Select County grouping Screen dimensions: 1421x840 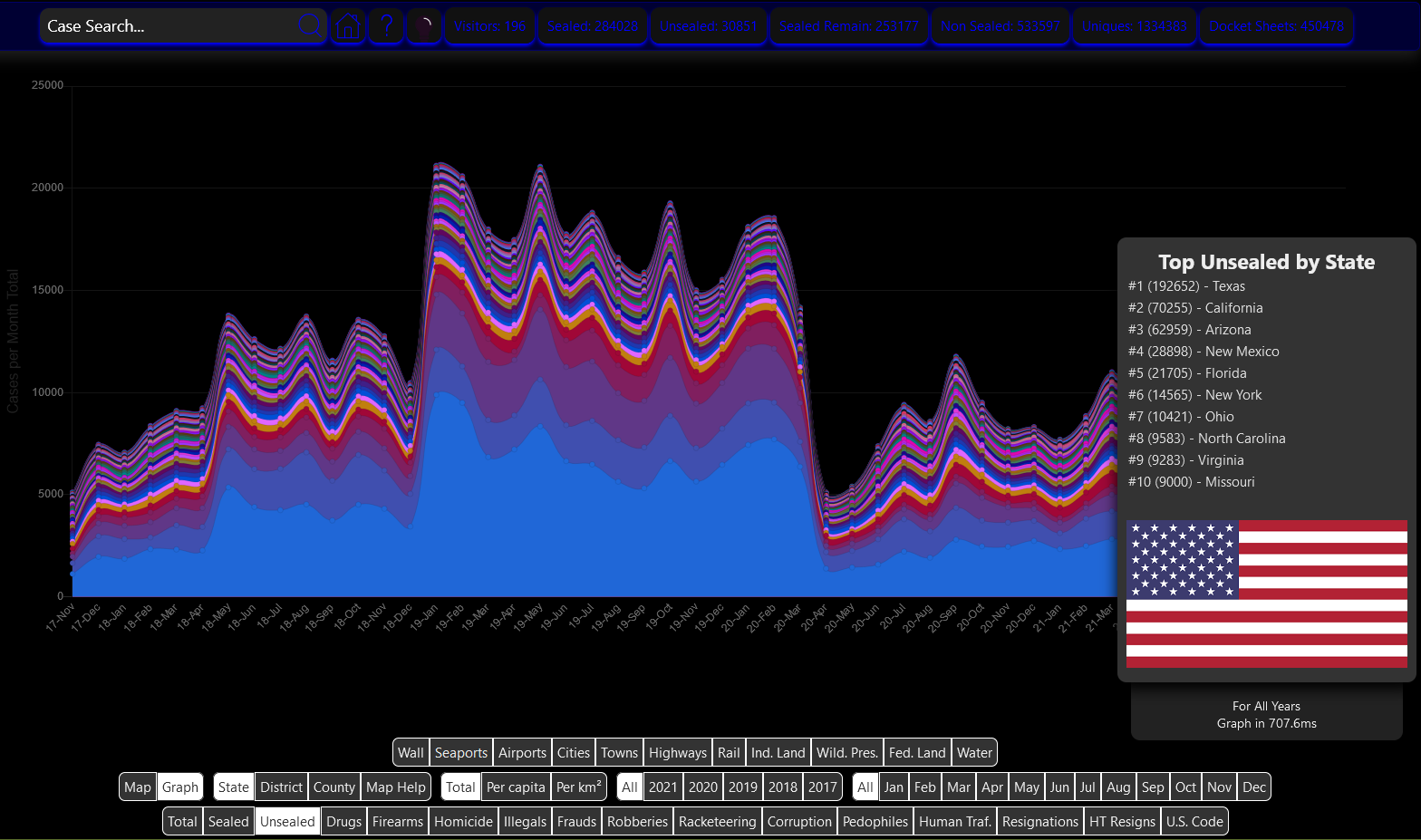click(x=334, y=787)
